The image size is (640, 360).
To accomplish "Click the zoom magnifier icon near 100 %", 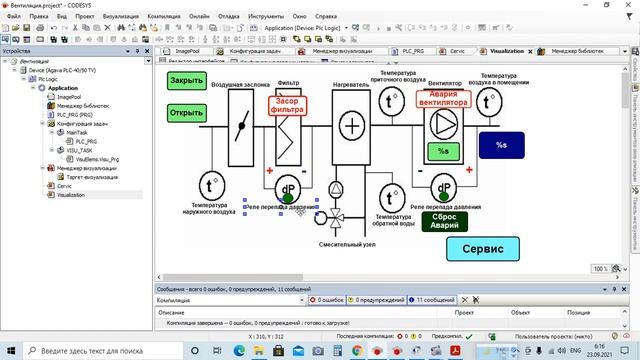I will coord(616,269).
